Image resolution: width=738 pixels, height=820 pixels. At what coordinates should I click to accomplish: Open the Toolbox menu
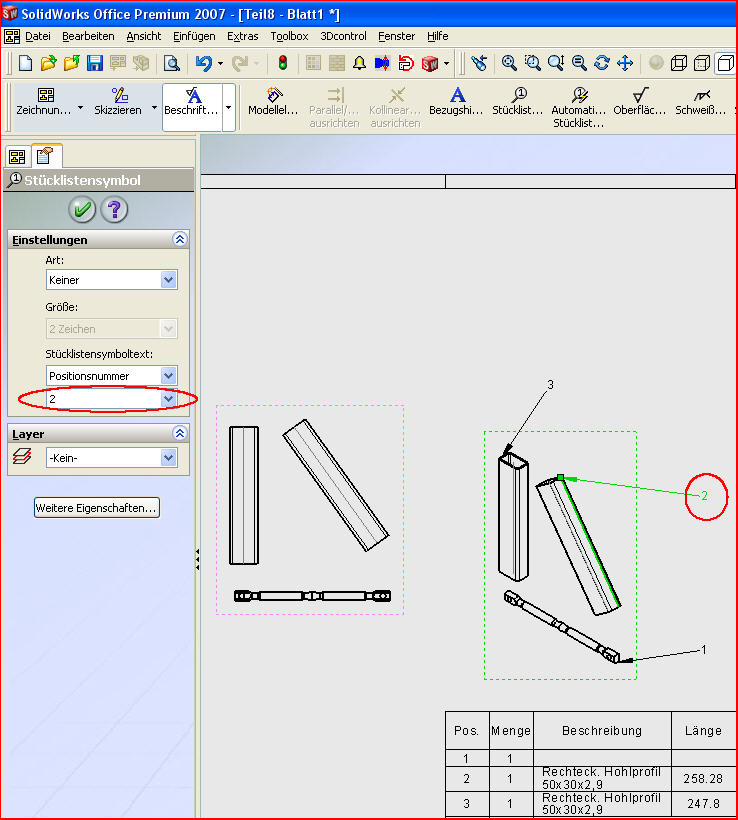click(289, 36)
